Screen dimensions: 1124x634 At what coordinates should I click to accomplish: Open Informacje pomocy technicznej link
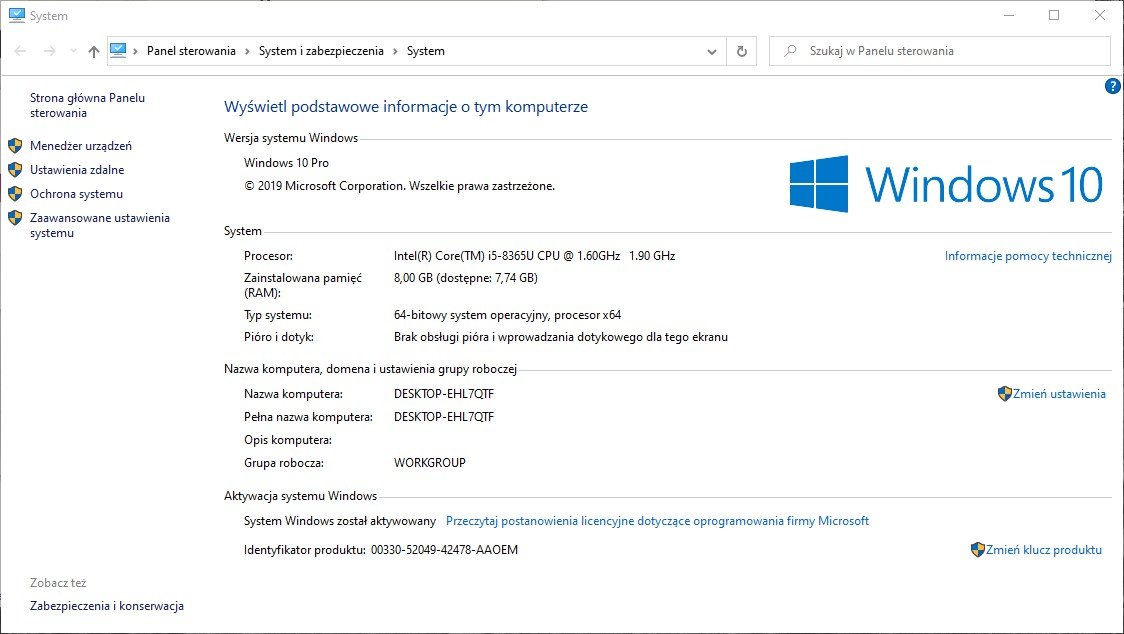pos(1028,256)
